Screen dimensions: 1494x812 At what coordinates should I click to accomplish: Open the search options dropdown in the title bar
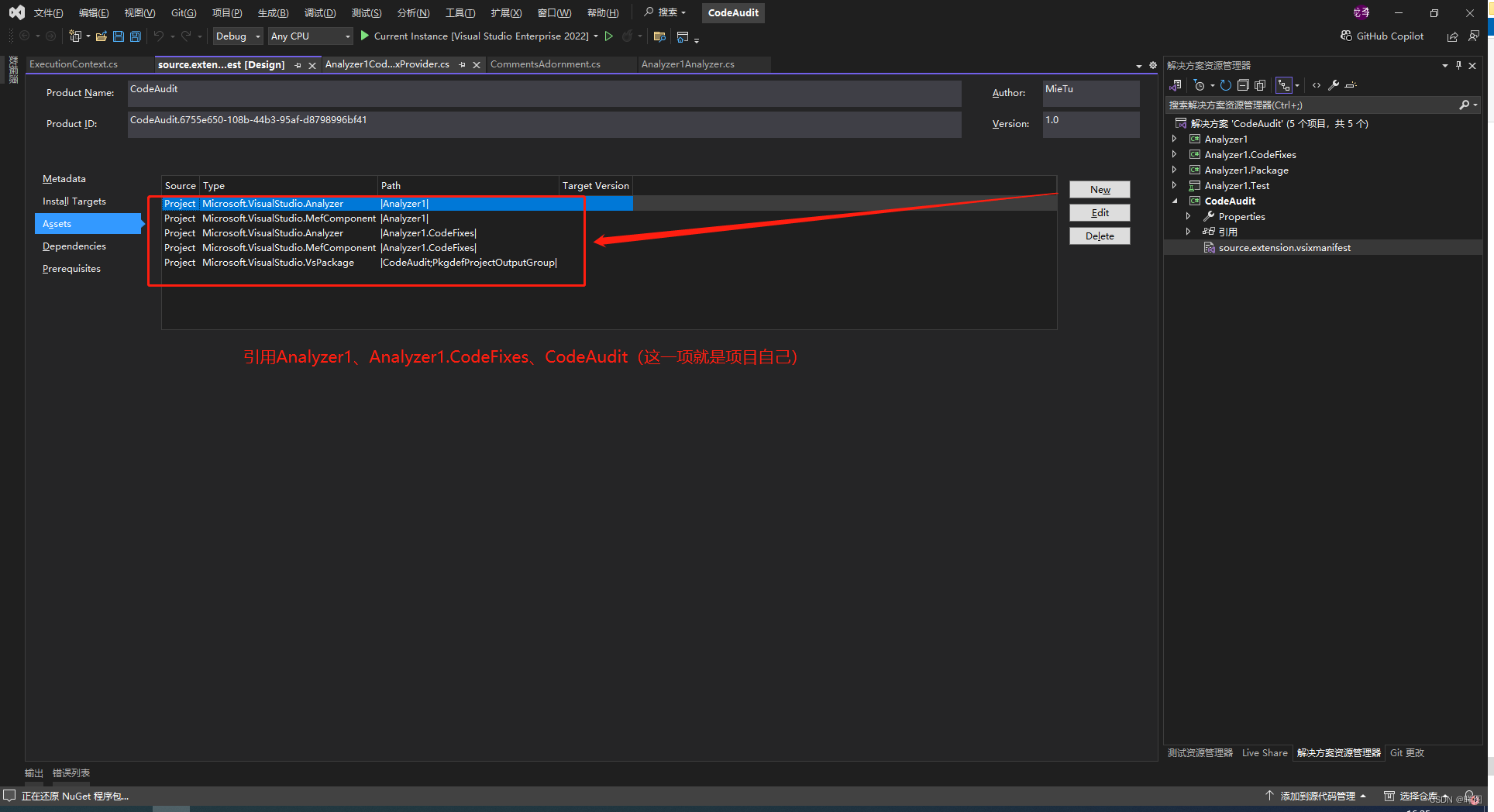(x=683, y=12)
